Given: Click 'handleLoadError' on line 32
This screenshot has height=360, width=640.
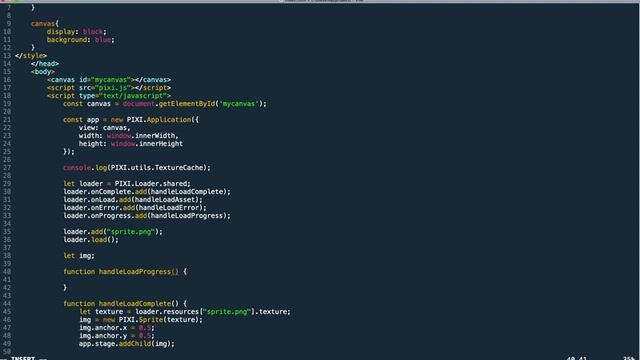Looking at the screenshot, I should [x=169, y=208].
